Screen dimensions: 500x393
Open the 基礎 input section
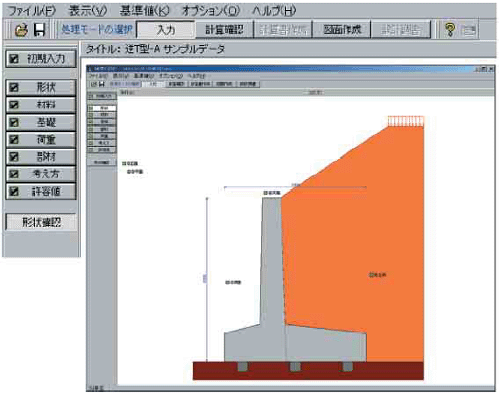coord(41,122)
